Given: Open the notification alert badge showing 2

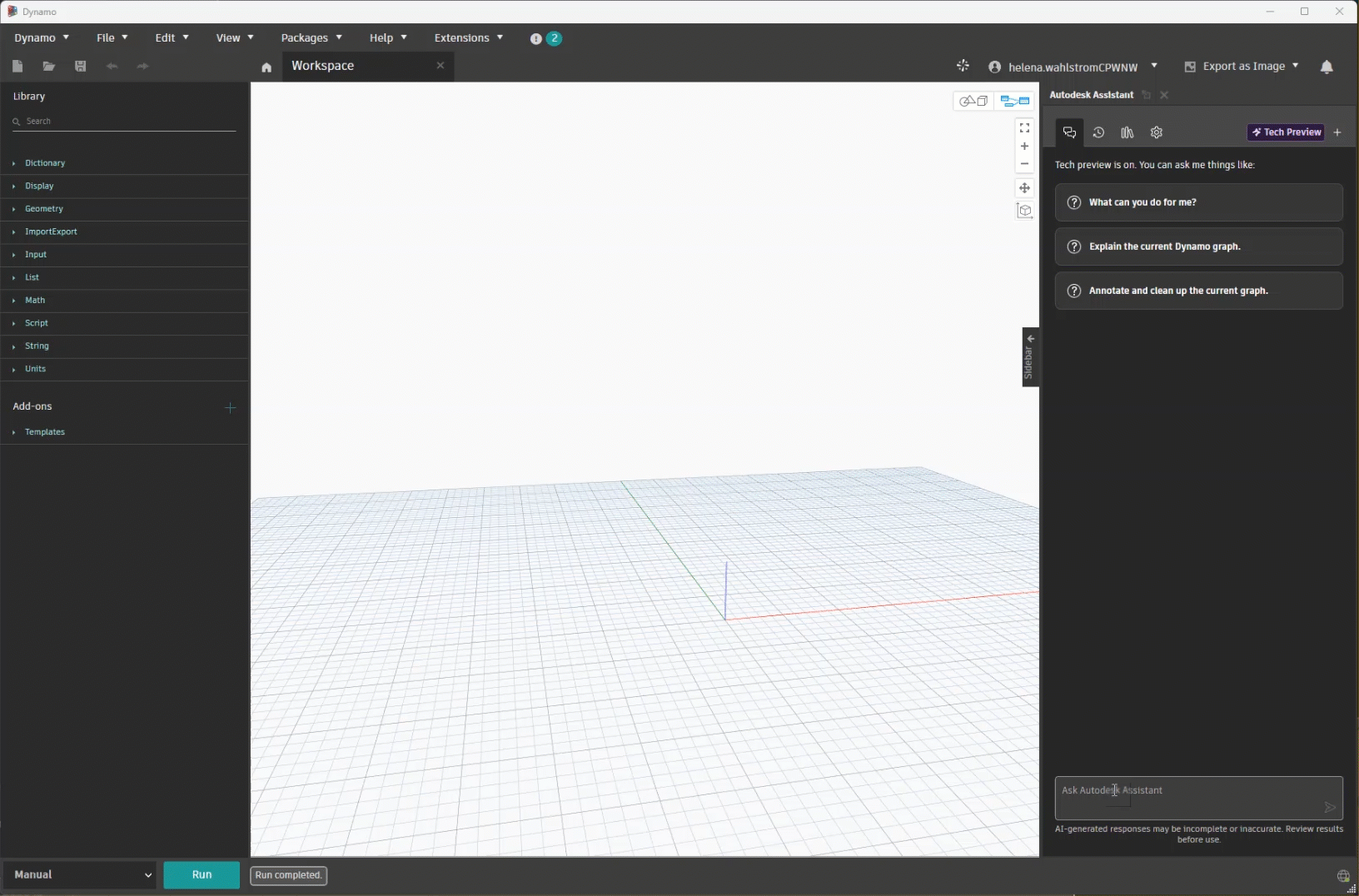Looking at the screenshot, I should pos(546,38).
